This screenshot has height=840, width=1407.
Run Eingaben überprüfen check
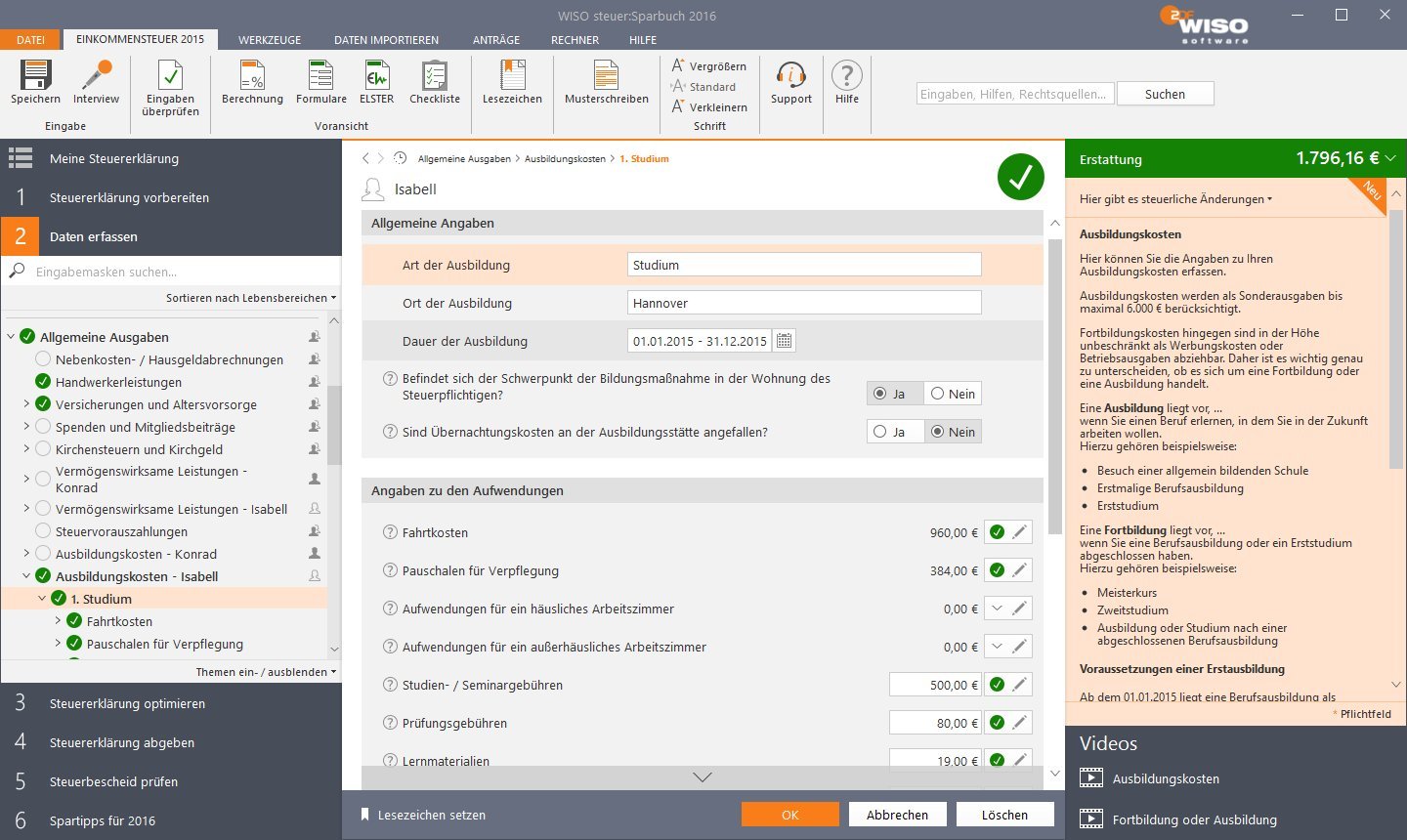[170, 76]
